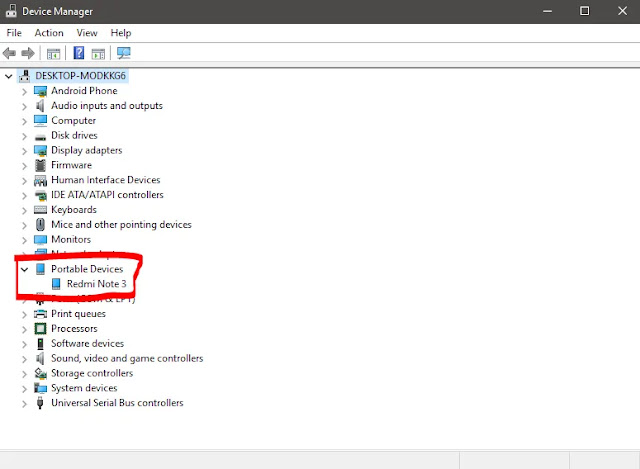Screen dimensions: 640x469
Task: Open the Action menu
Action: (x=49, y=33)
